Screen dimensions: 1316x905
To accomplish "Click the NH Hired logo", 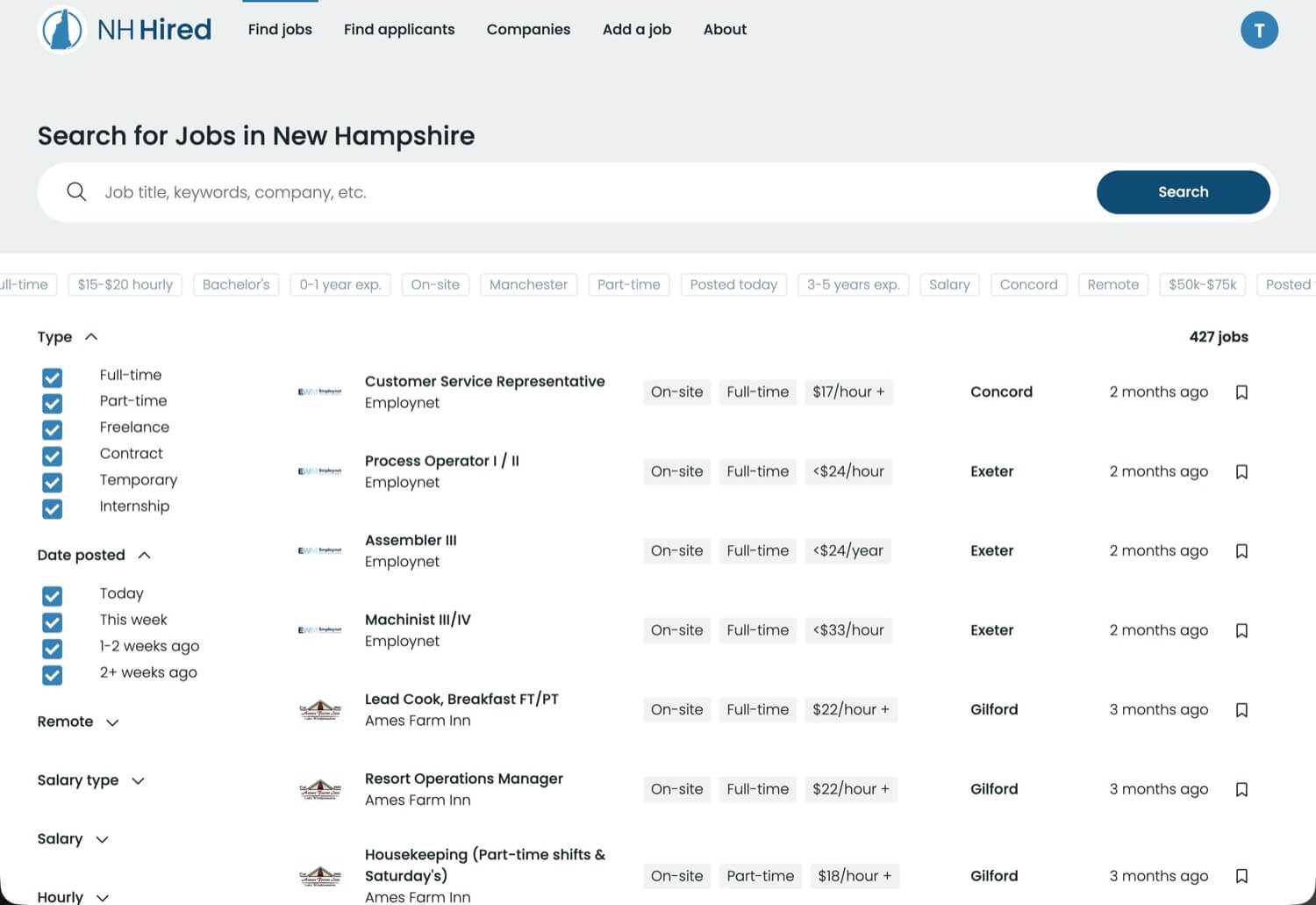I will [125, 30].
